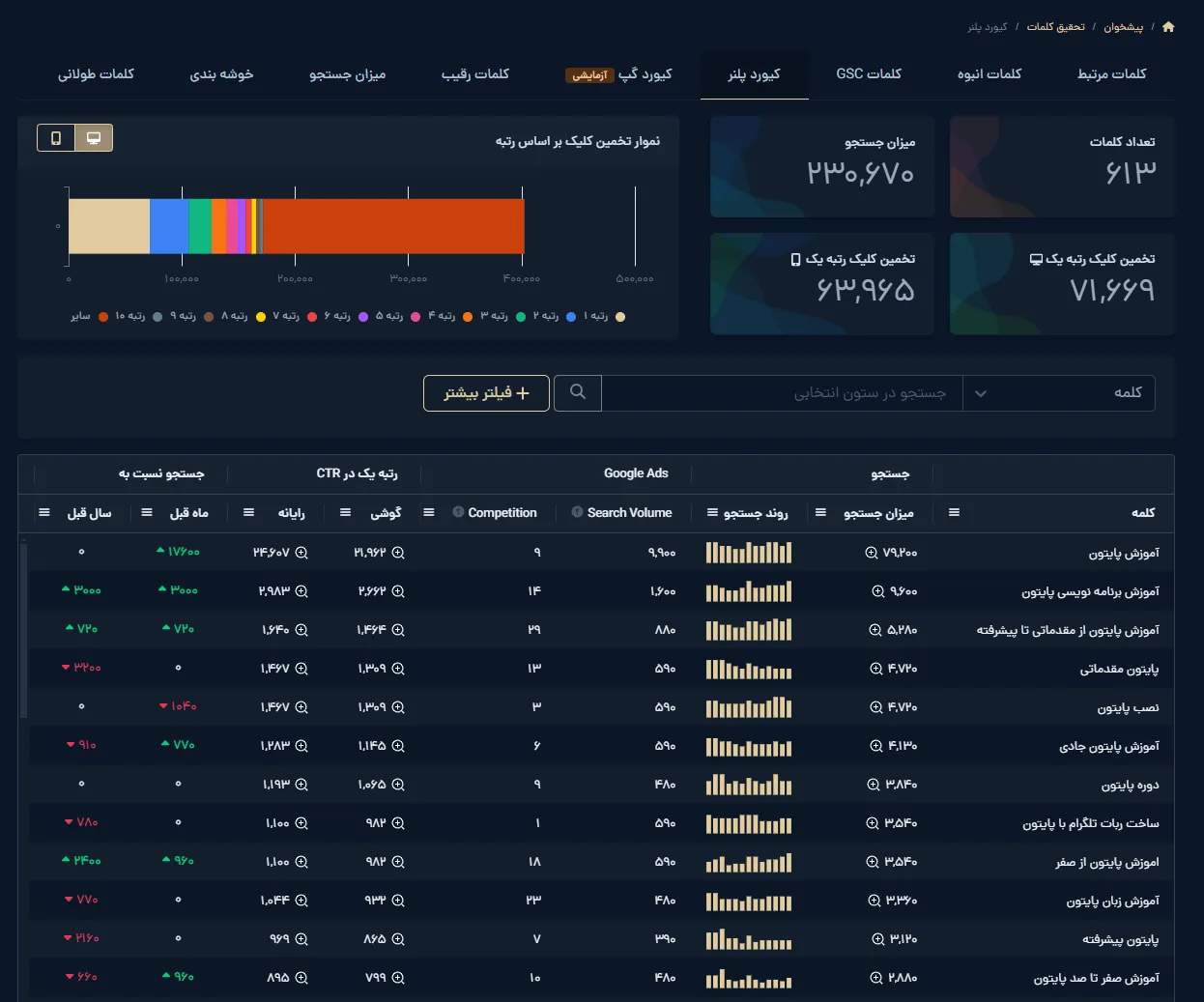Image resolution: width=1204 pixels, height=1002 pixels.
Task: Open the کلمات طولانی tab
Action: click(x=96, y=74)
